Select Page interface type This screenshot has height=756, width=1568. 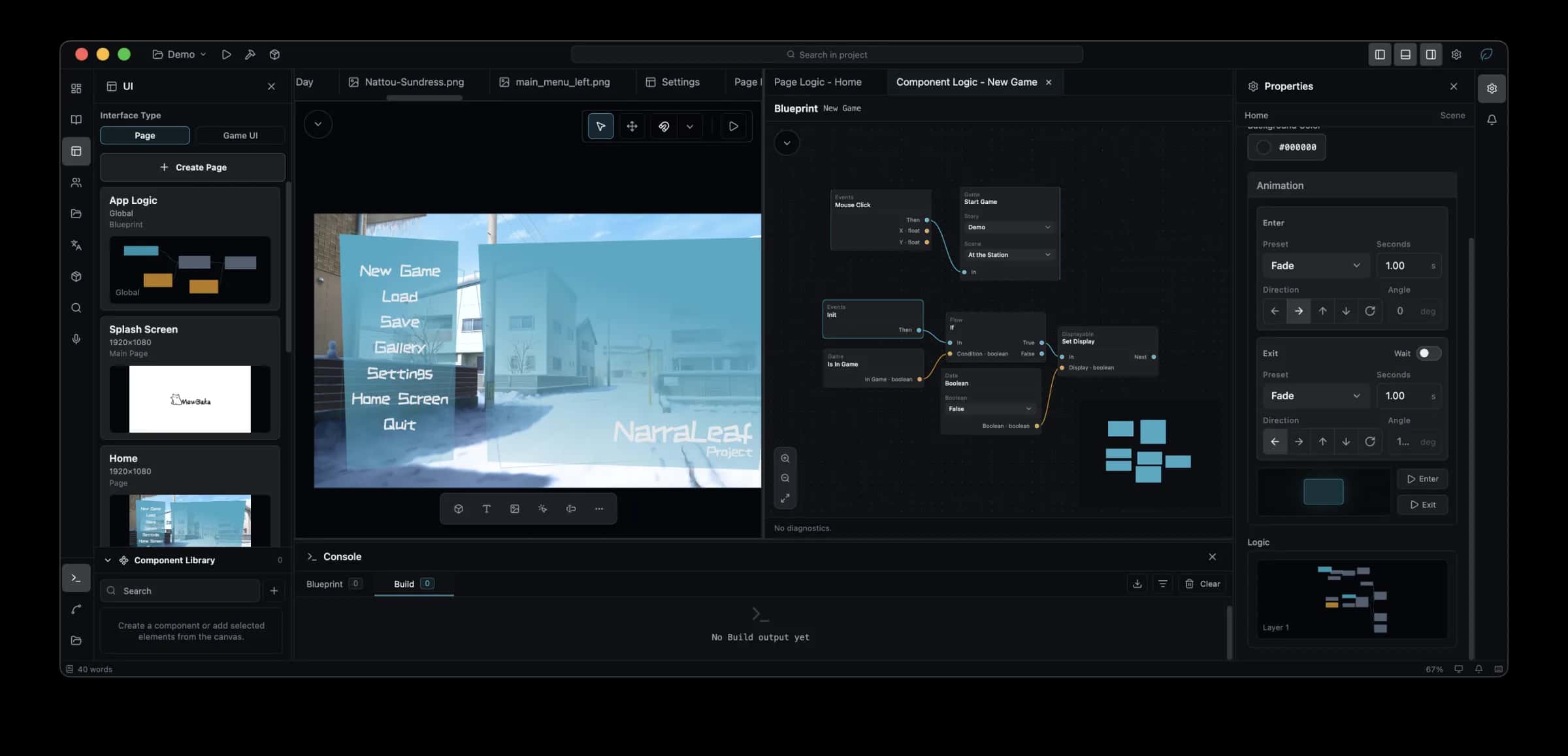pyautogui.click(x=145, y=135)
